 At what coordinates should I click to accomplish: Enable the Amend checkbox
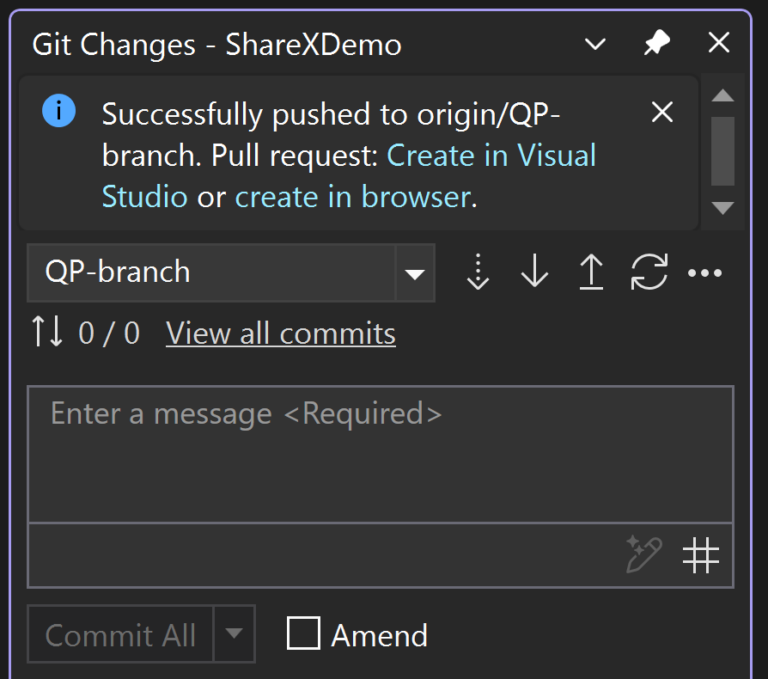point(303,634)
